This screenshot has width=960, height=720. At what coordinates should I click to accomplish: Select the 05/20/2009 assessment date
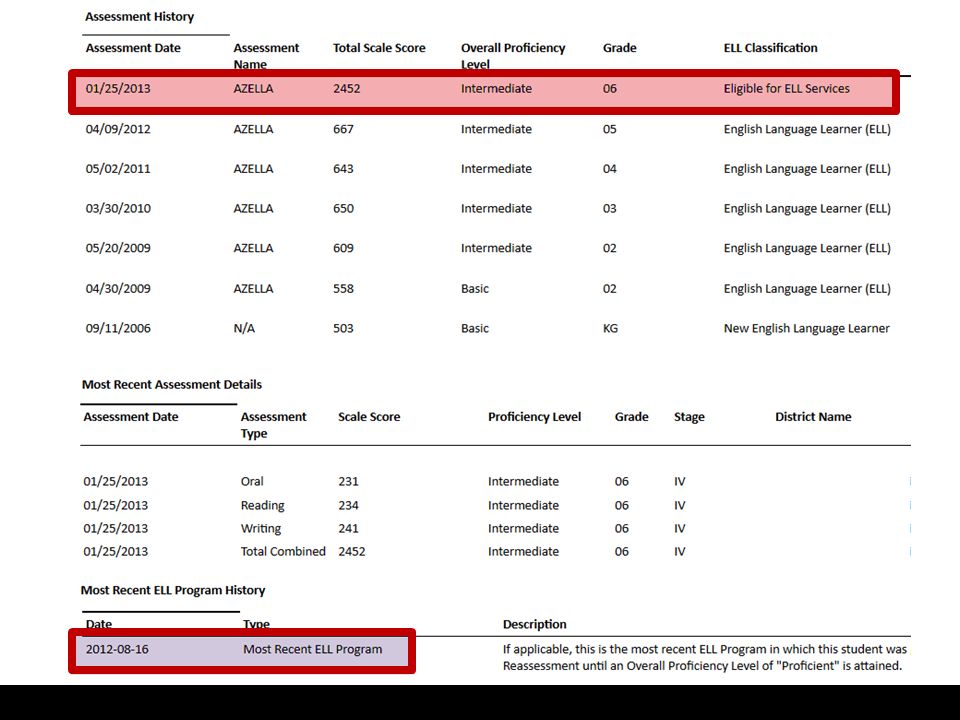pos(118,249)
